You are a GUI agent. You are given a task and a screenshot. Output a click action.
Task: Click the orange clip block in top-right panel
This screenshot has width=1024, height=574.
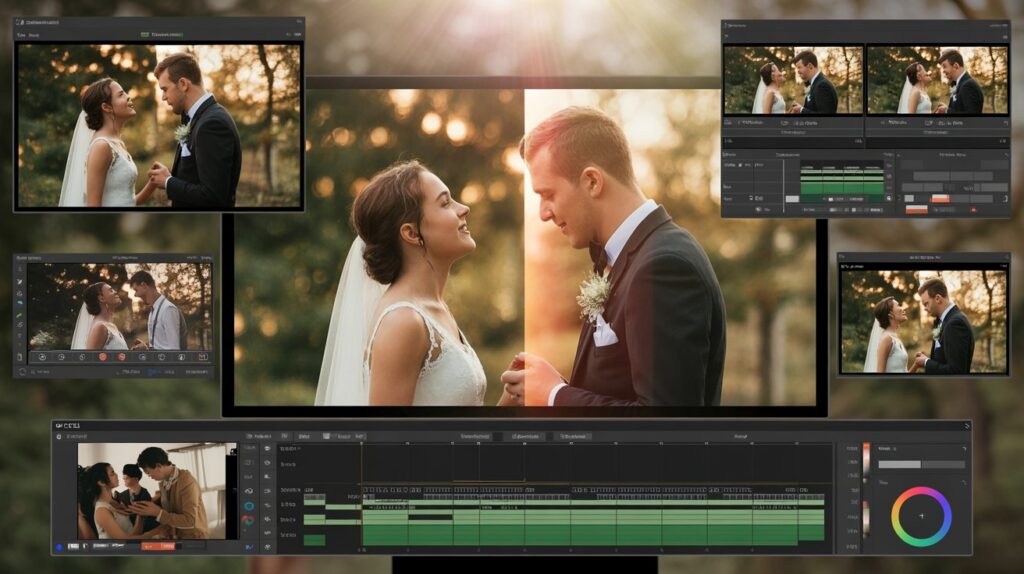(939, 198)
